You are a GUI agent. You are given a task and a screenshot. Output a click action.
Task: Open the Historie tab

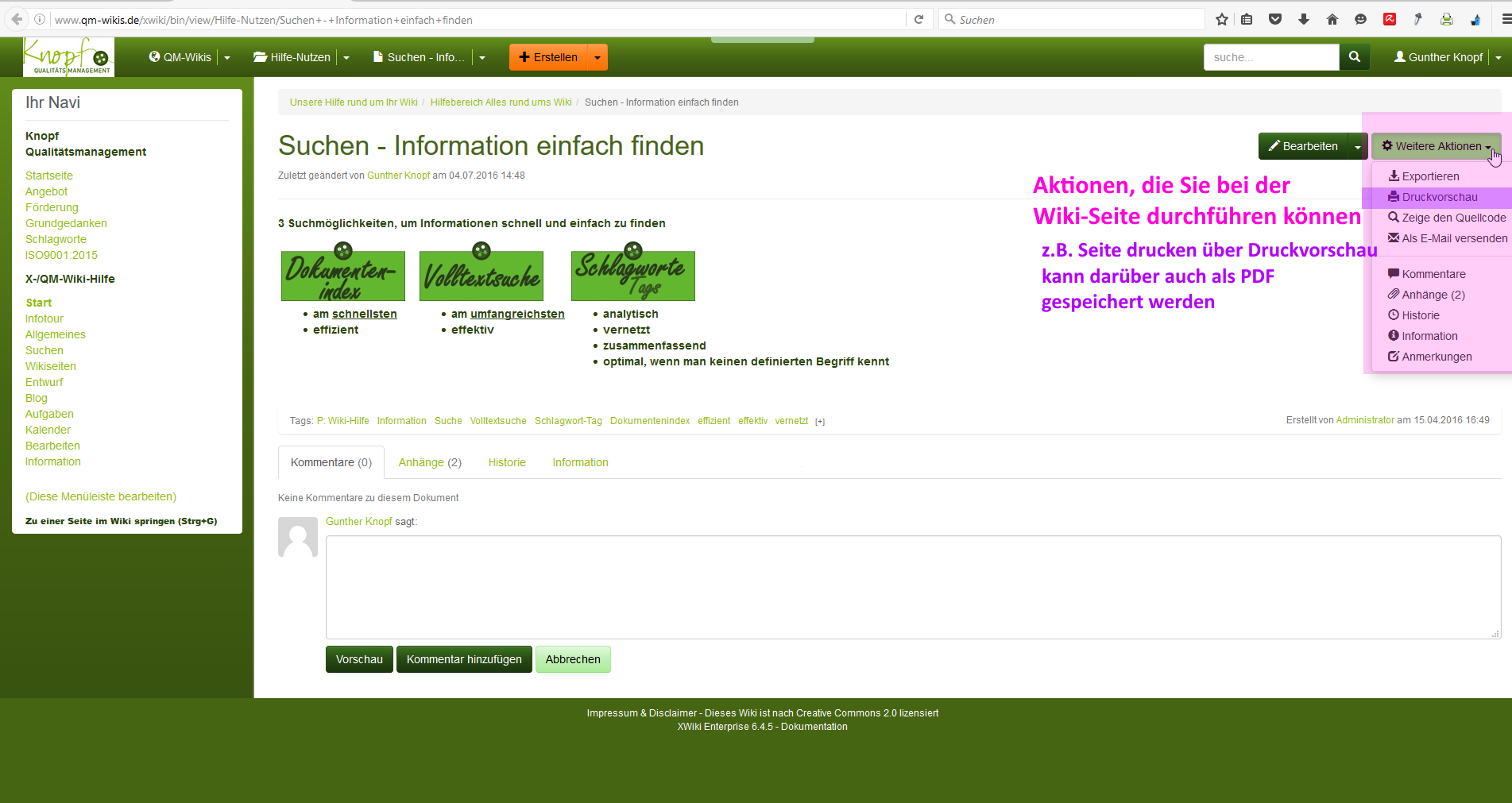pyautogui.click(x=507, y=462)
